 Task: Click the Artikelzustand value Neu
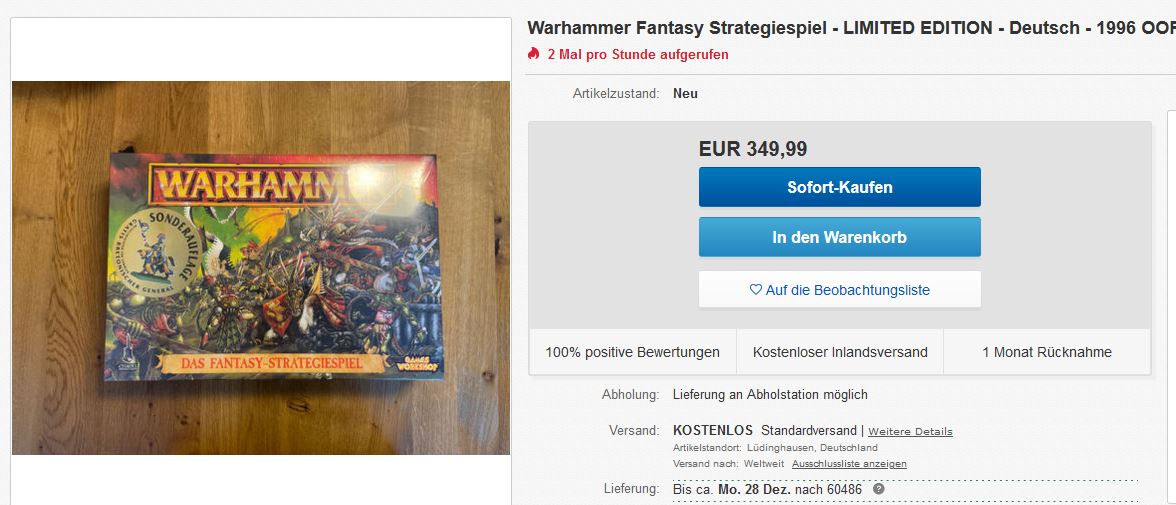(x=686, y=94)
